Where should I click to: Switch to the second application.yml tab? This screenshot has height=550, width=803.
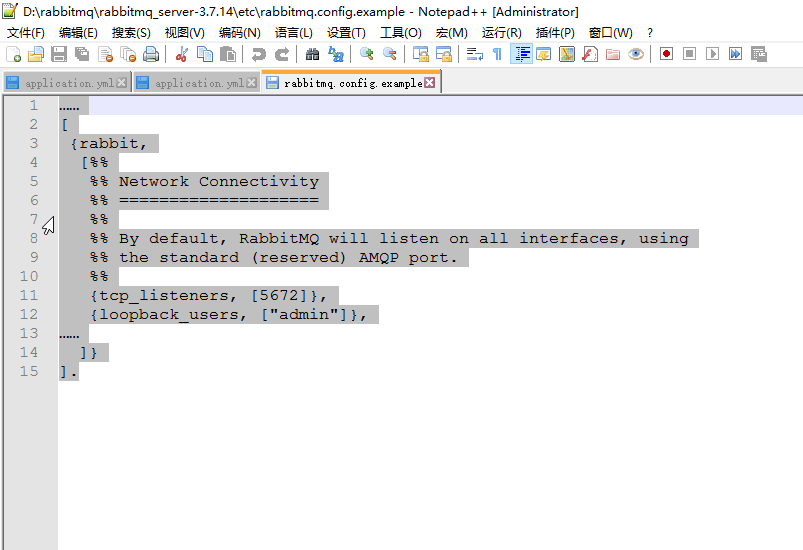(x=199, y=83)
